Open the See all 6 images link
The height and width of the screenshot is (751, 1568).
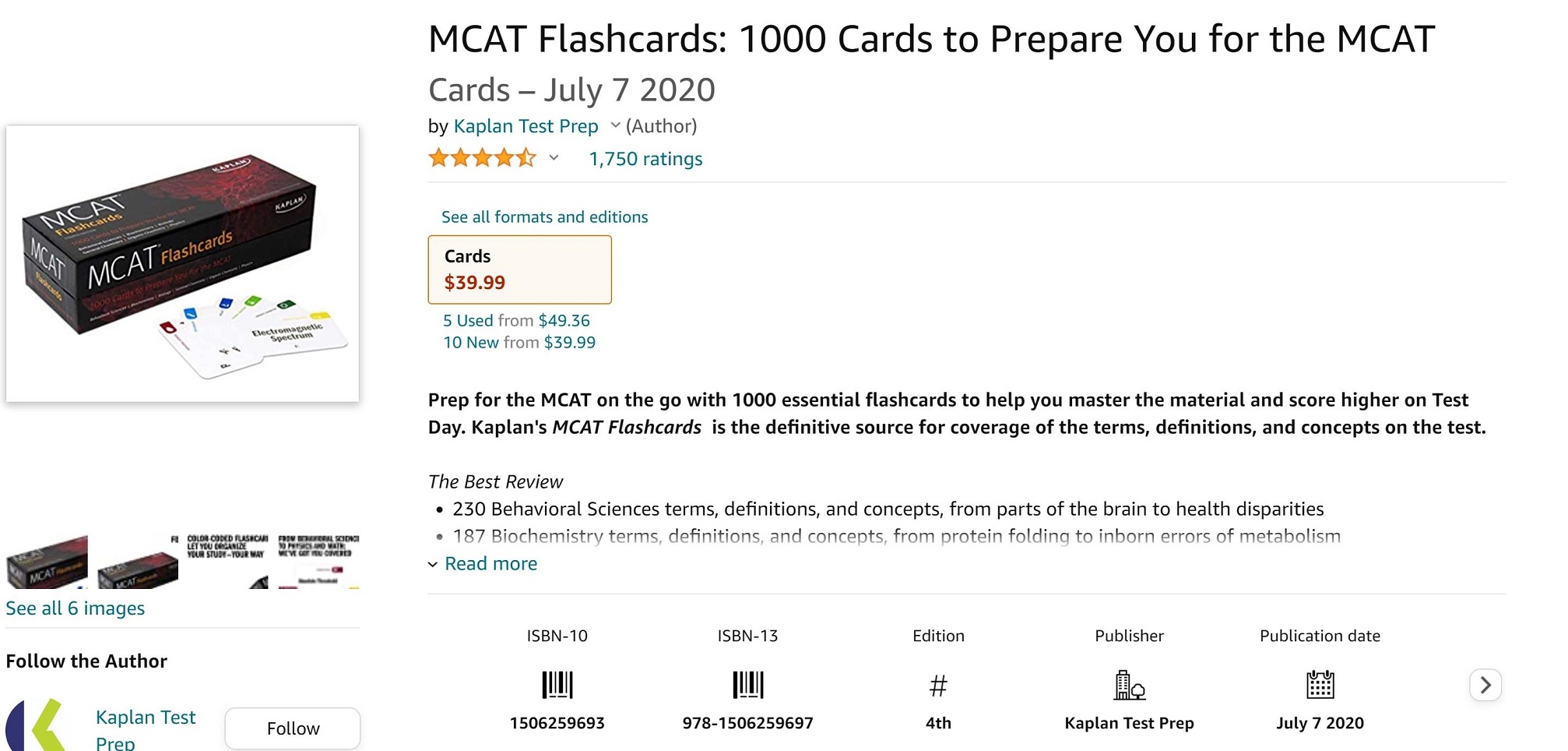[75, 608]
